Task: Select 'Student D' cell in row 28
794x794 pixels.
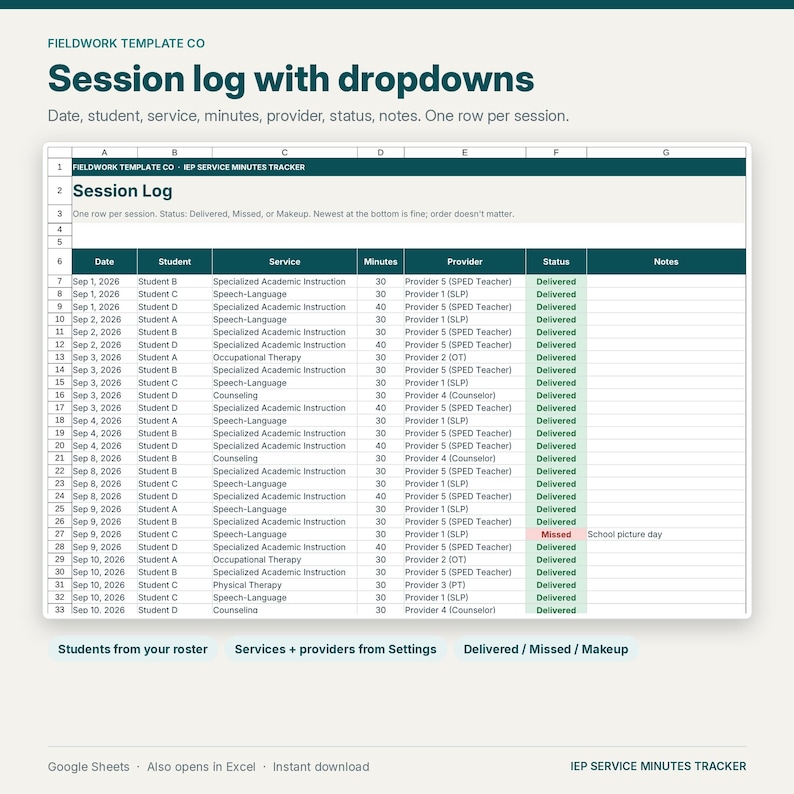Action: pyautogui.click(x=175, y=547)
